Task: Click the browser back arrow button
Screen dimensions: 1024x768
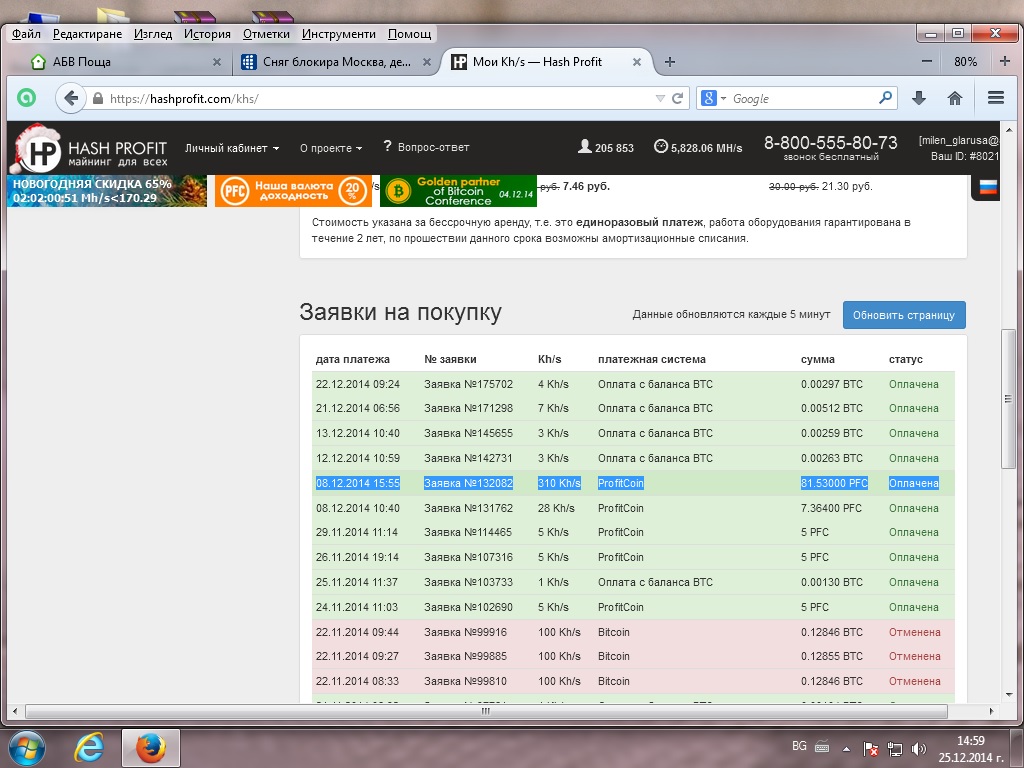Action: point(71,99)
